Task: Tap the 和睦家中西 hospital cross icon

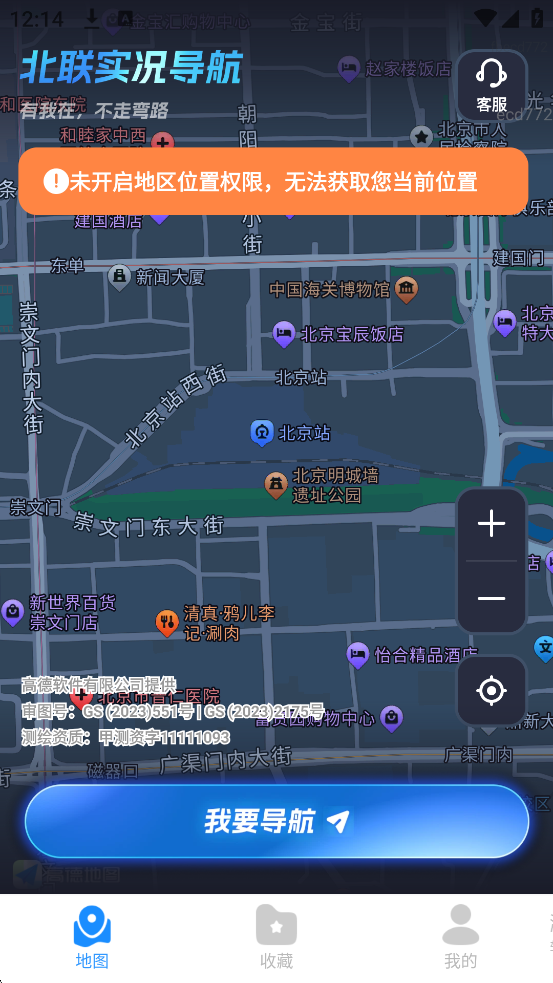Action: [x=163, y=142]
